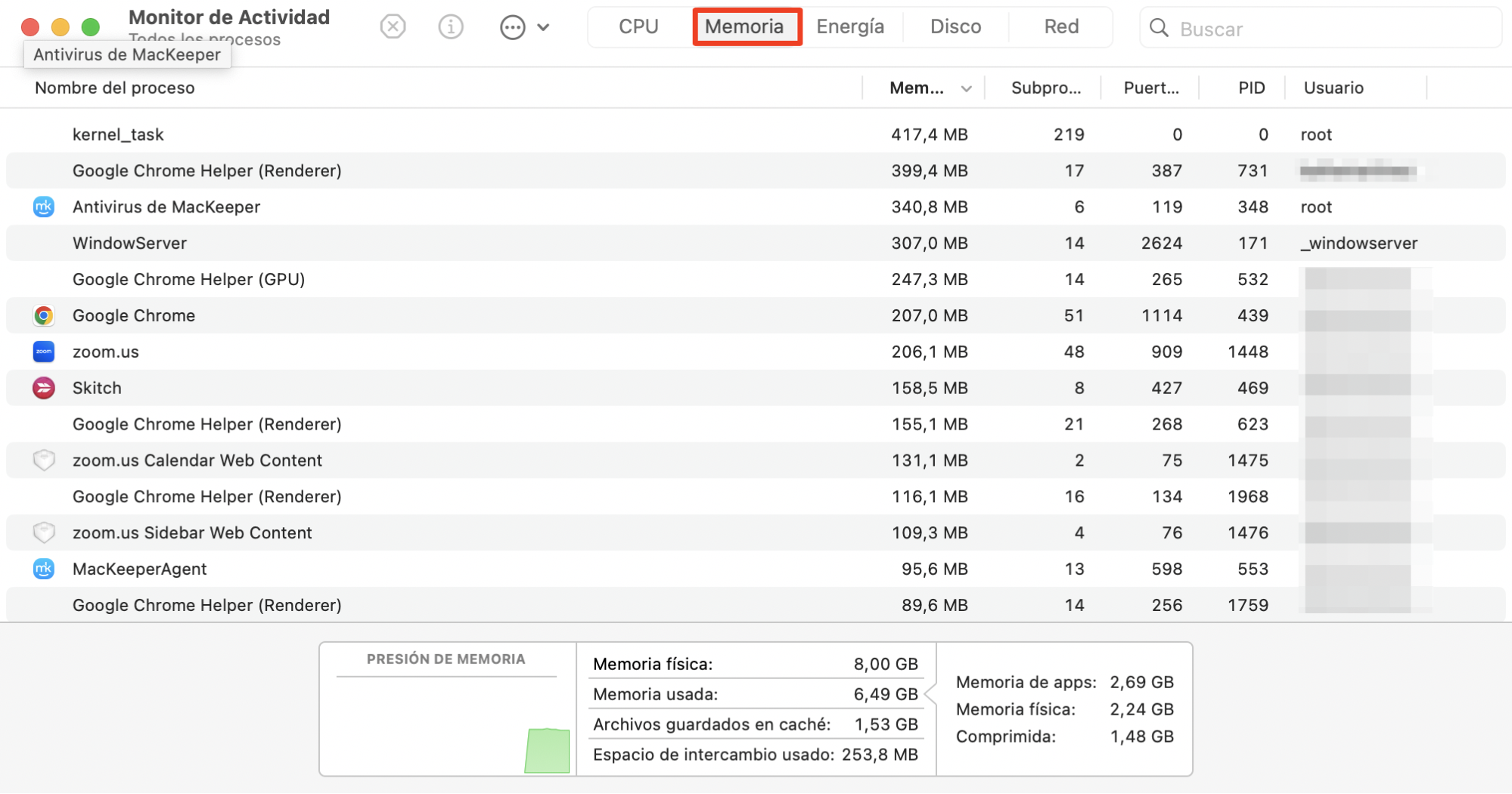
Task: Click Memoria de apps 2,69 GB
Action: 1065,682
